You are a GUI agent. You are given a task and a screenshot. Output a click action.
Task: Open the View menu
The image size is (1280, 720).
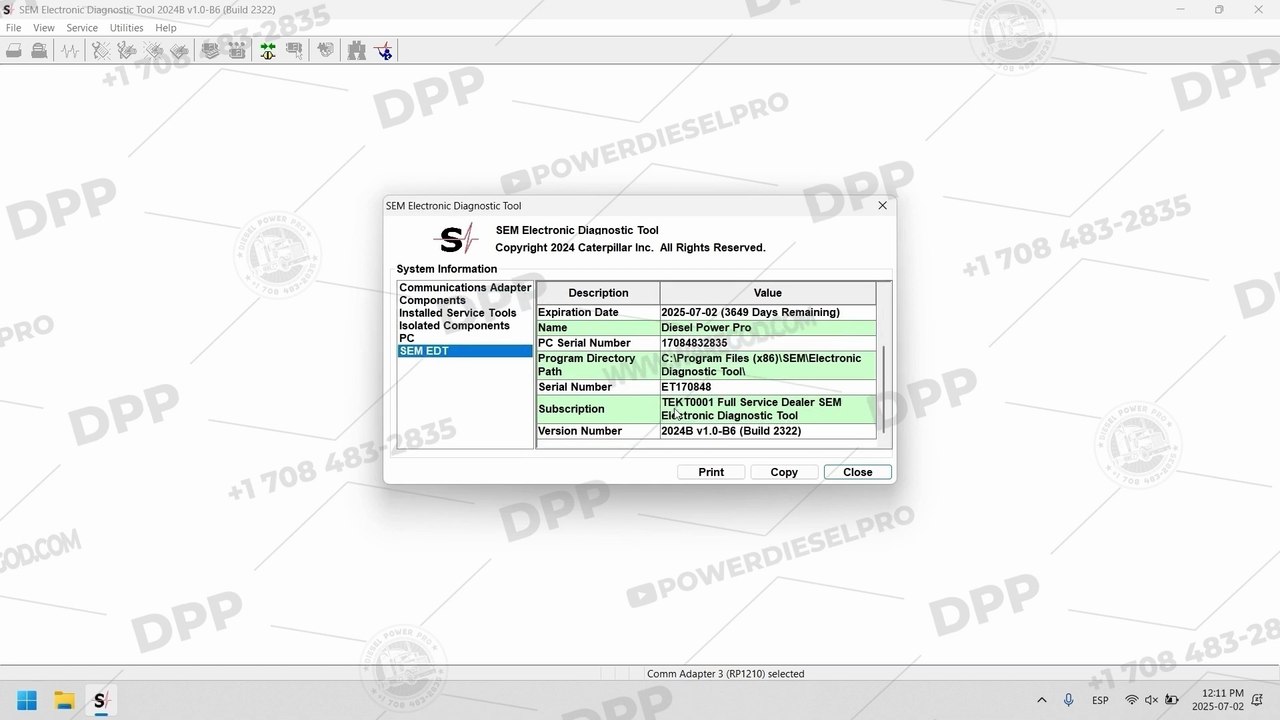[44, 28]
